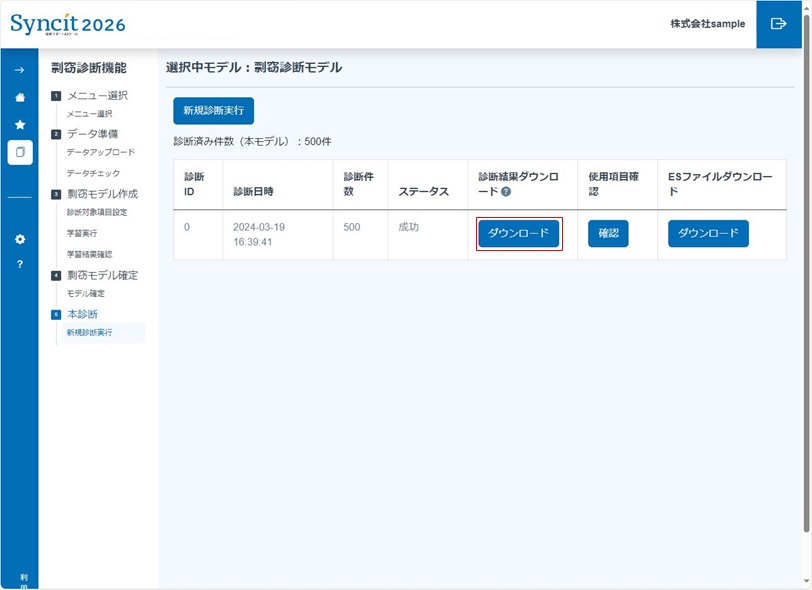Open 診断対象項目設定 page
This screenshot has height=590, width=812.
(97, 212)
